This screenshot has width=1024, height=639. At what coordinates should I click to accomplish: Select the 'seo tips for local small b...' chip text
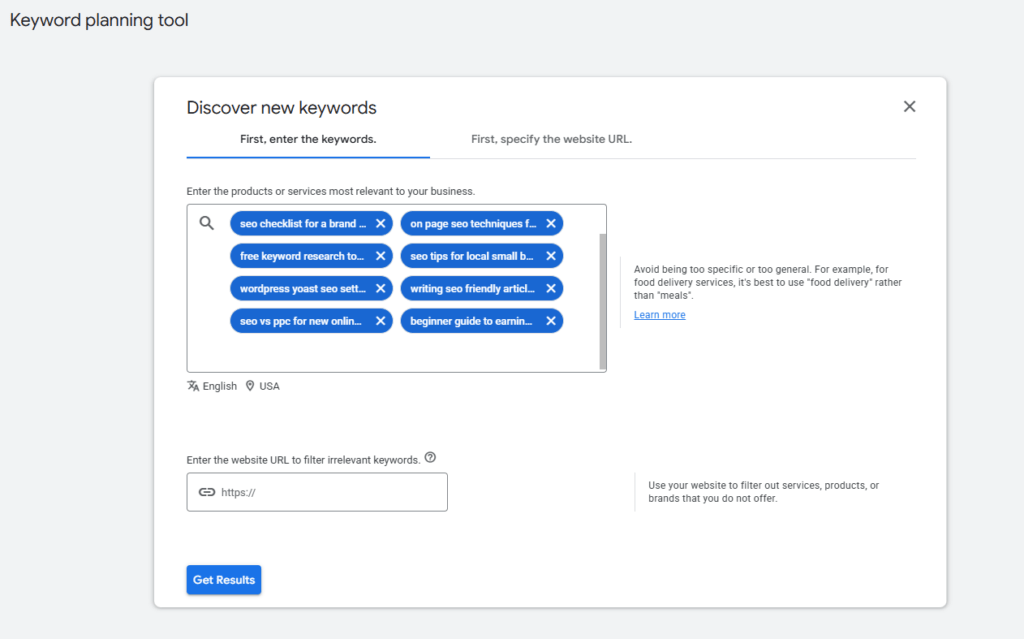click(x=472, y=256)
